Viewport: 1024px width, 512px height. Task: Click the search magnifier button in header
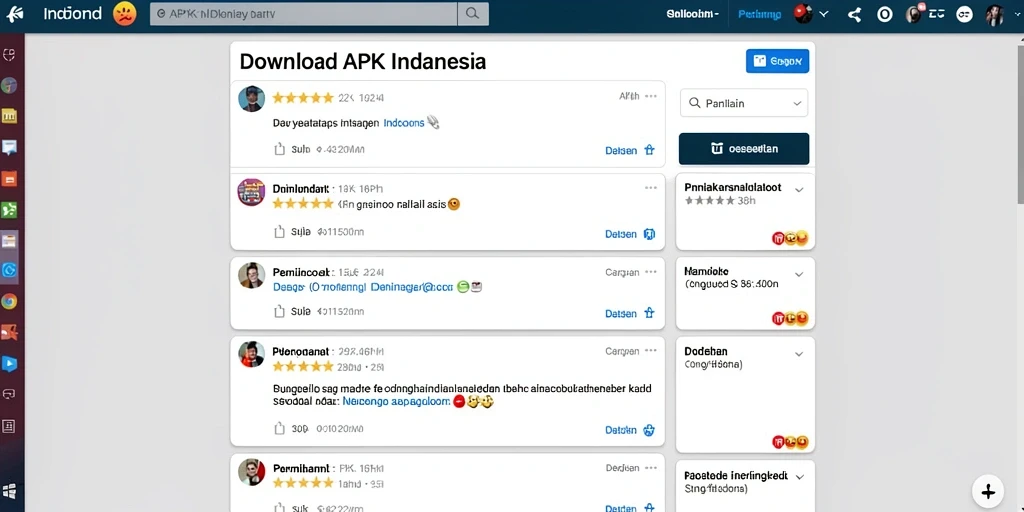coord(472,14)
